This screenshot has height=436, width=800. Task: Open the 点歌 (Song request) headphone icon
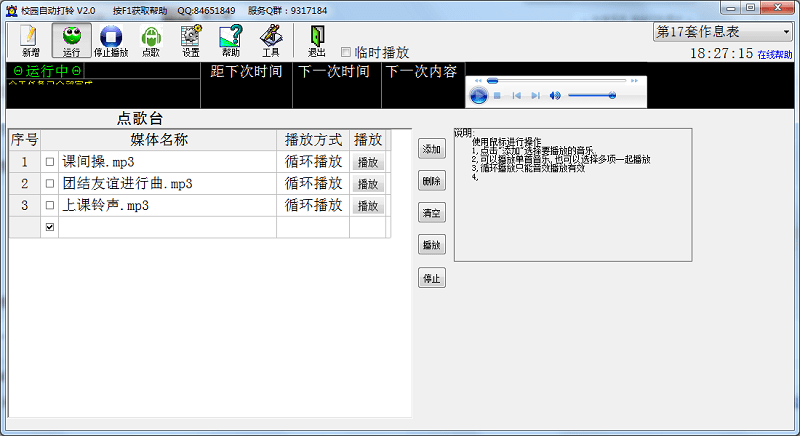coord(151,40)
